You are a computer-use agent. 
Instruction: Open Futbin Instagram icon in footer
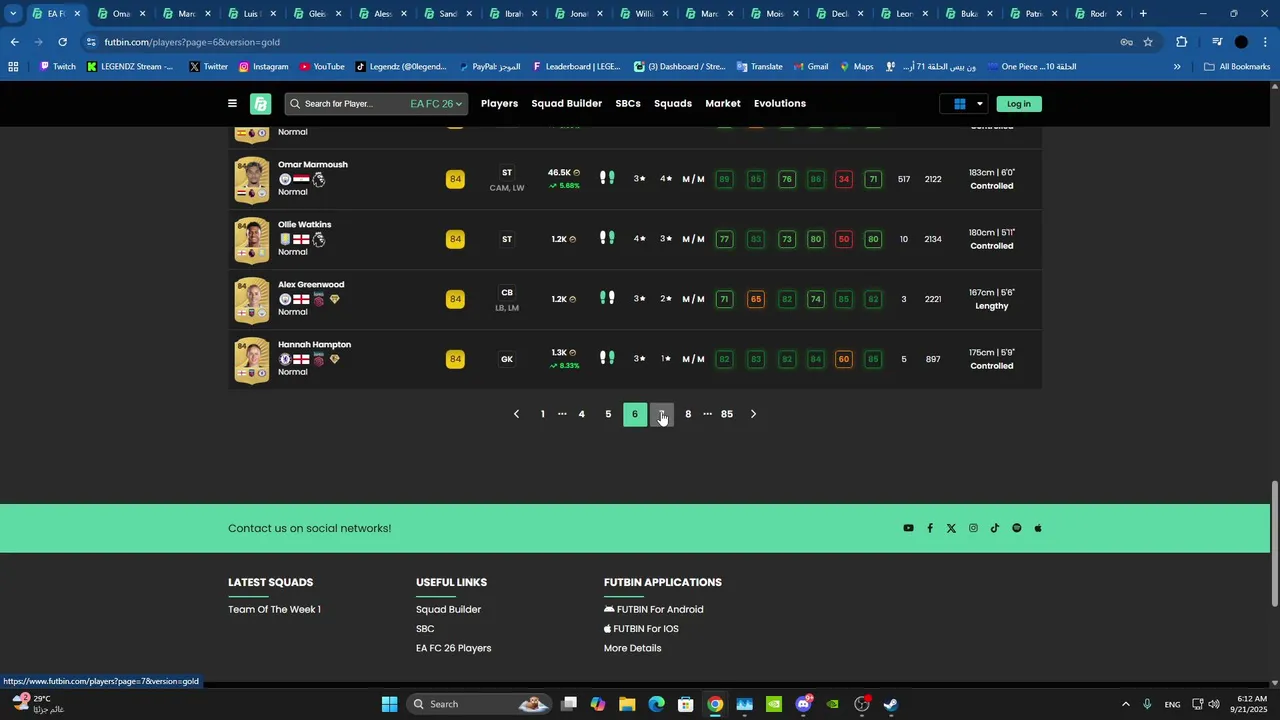(973, 528)
